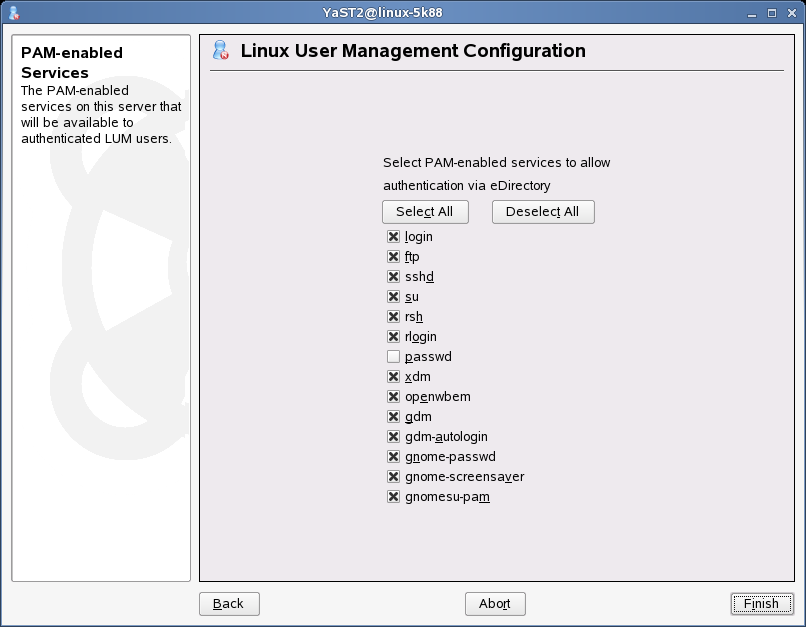
Task: Maximize the YaST2 window
Action: pos(772,12)
